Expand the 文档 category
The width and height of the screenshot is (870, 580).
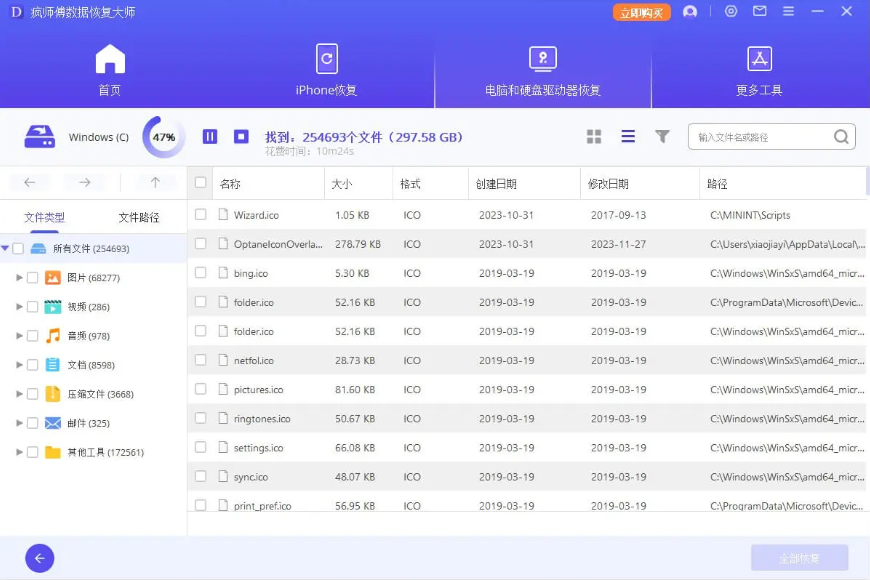pos(19,365)
